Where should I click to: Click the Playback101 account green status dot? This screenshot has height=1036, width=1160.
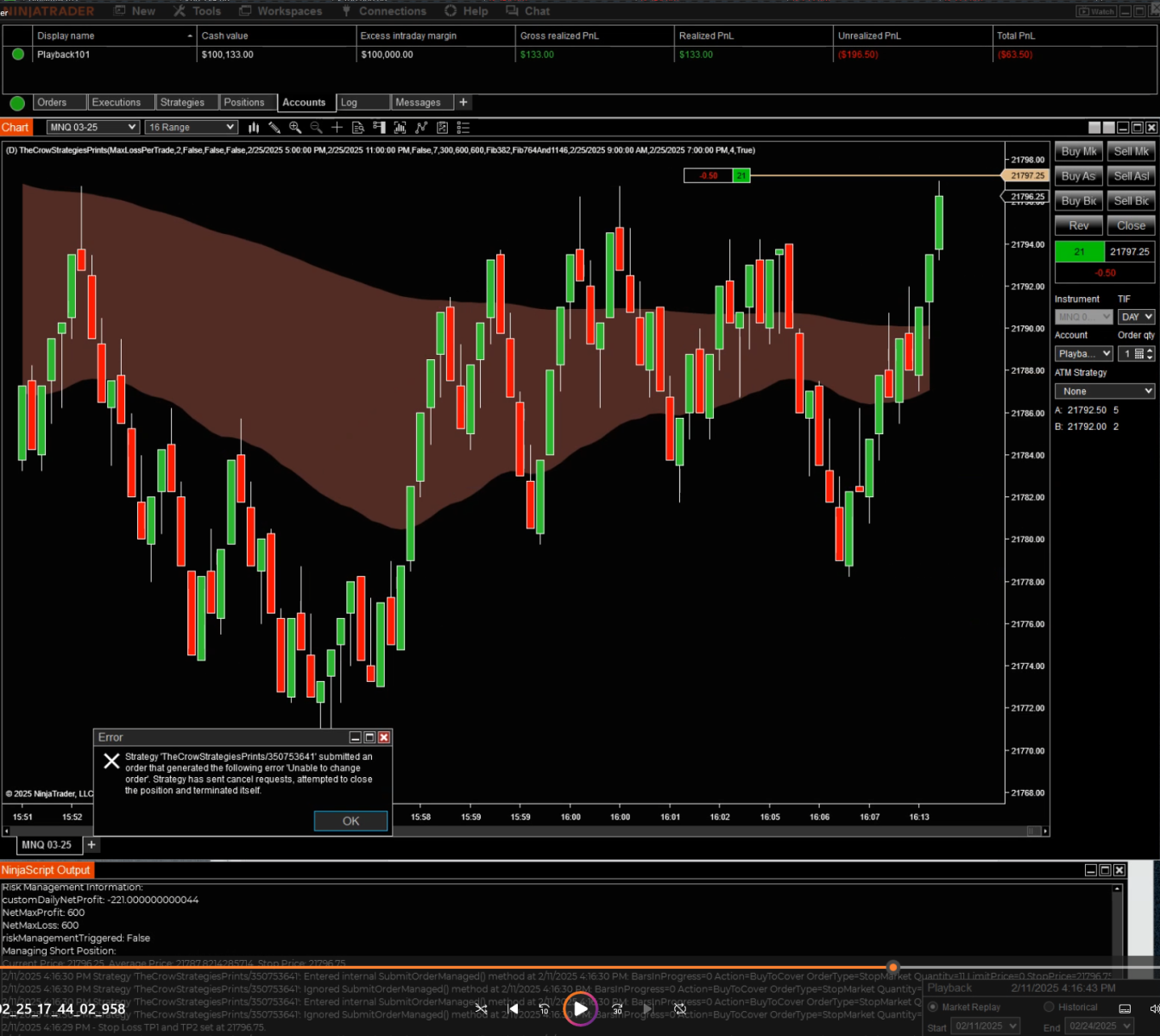(17, 54)
